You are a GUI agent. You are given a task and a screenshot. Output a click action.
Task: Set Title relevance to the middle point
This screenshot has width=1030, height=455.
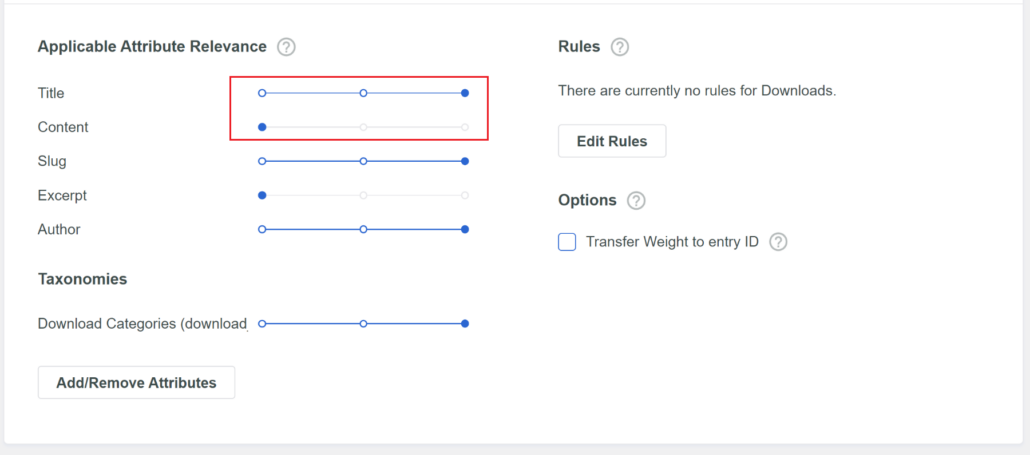tap(363, 93)
